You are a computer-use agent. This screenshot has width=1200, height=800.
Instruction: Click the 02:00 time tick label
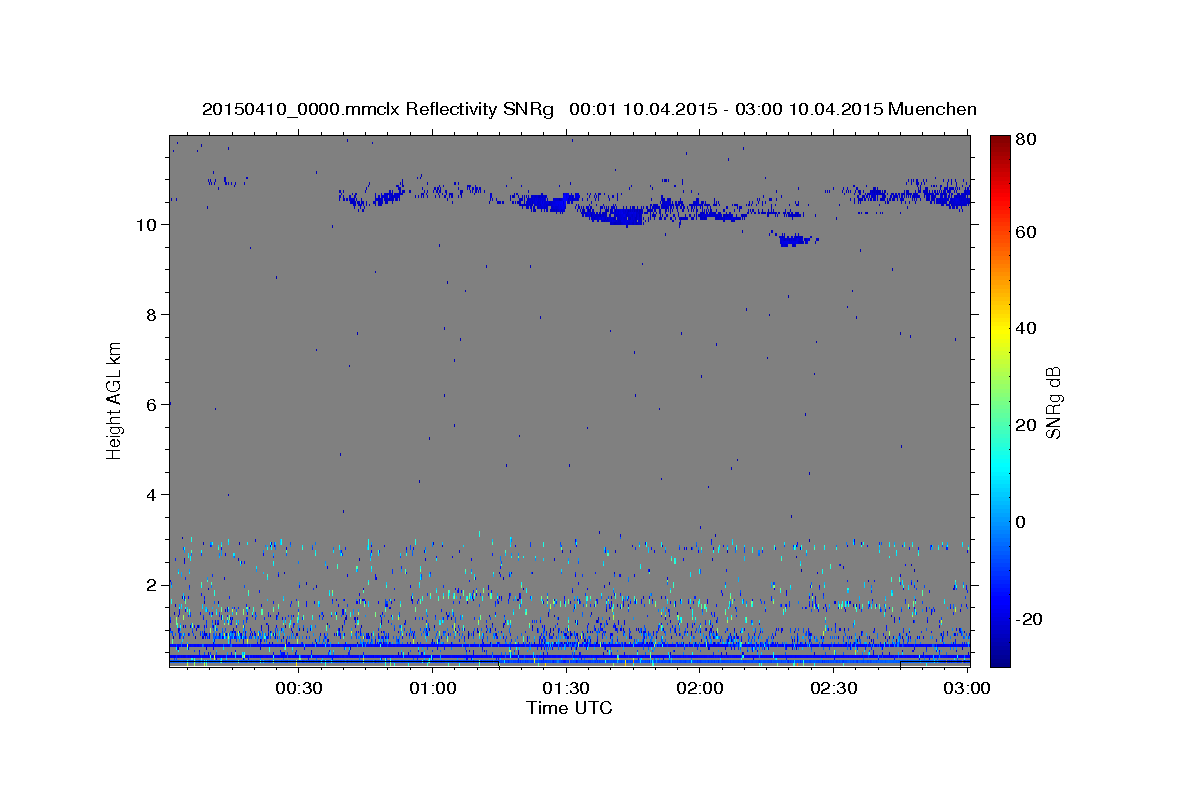pyautogui.click(x=700, y=688)
